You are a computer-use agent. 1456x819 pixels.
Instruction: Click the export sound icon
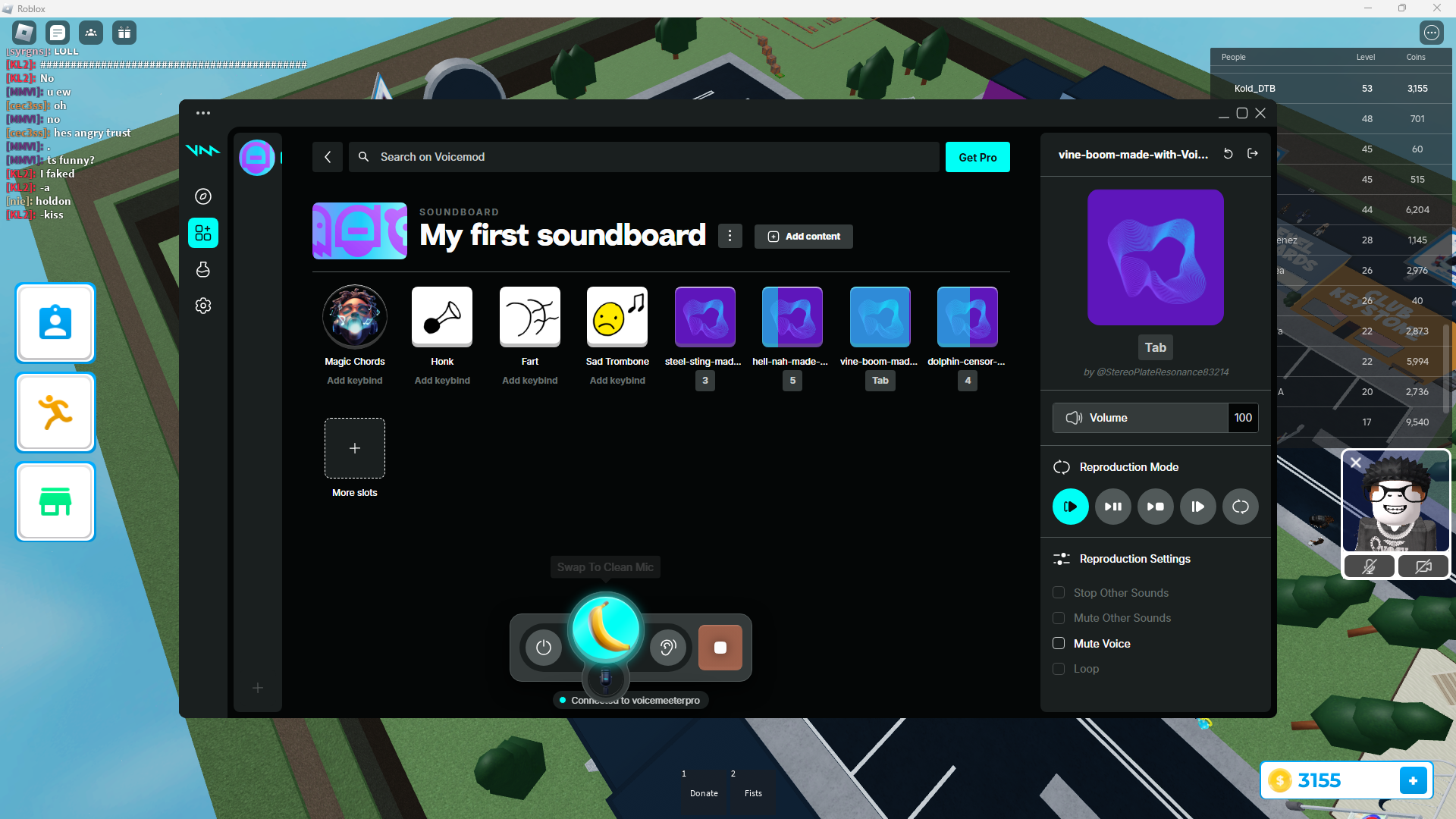tap(1253, 154)
